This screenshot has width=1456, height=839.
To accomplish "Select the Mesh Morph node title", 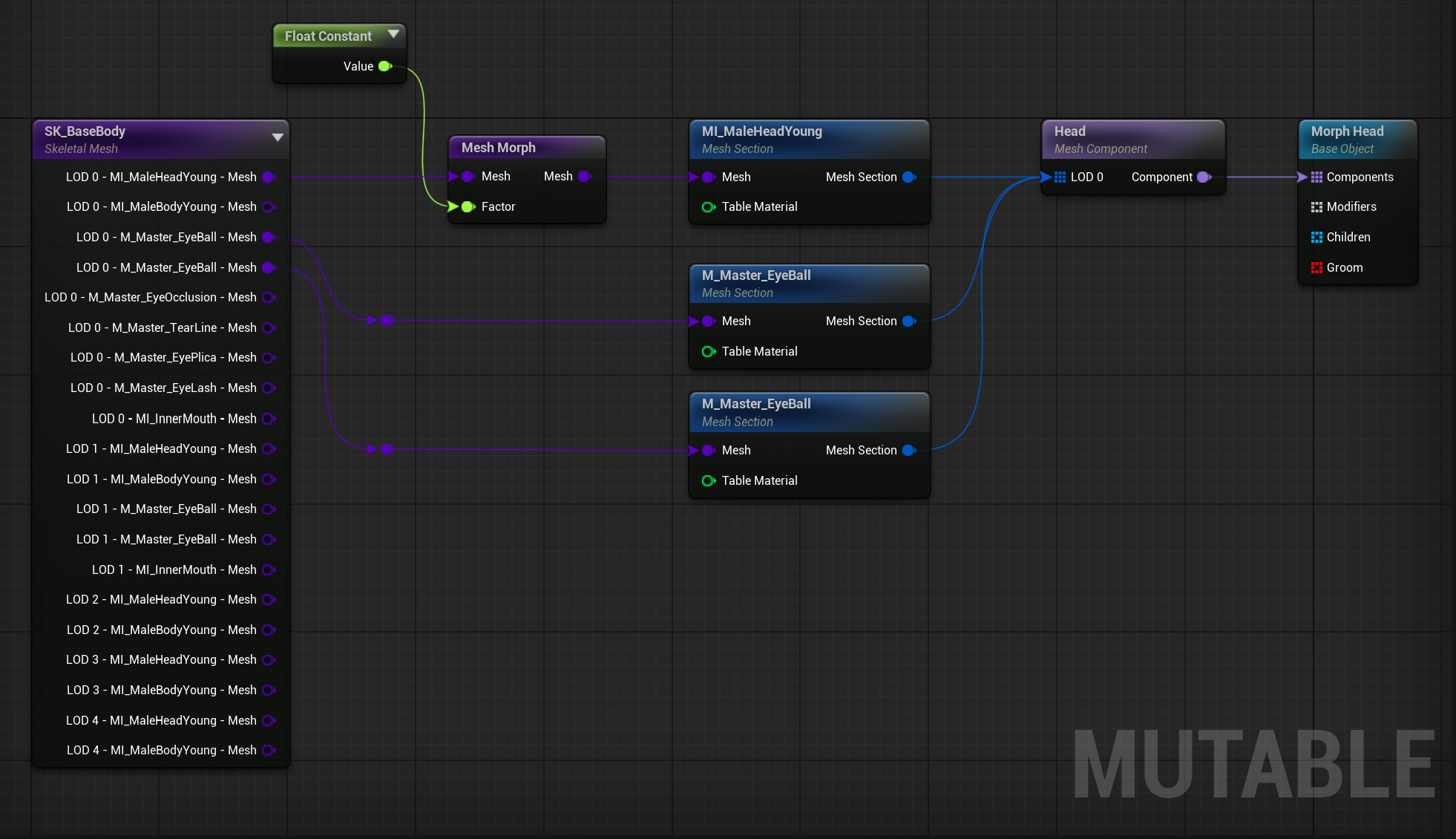I will tap(499, 147).
